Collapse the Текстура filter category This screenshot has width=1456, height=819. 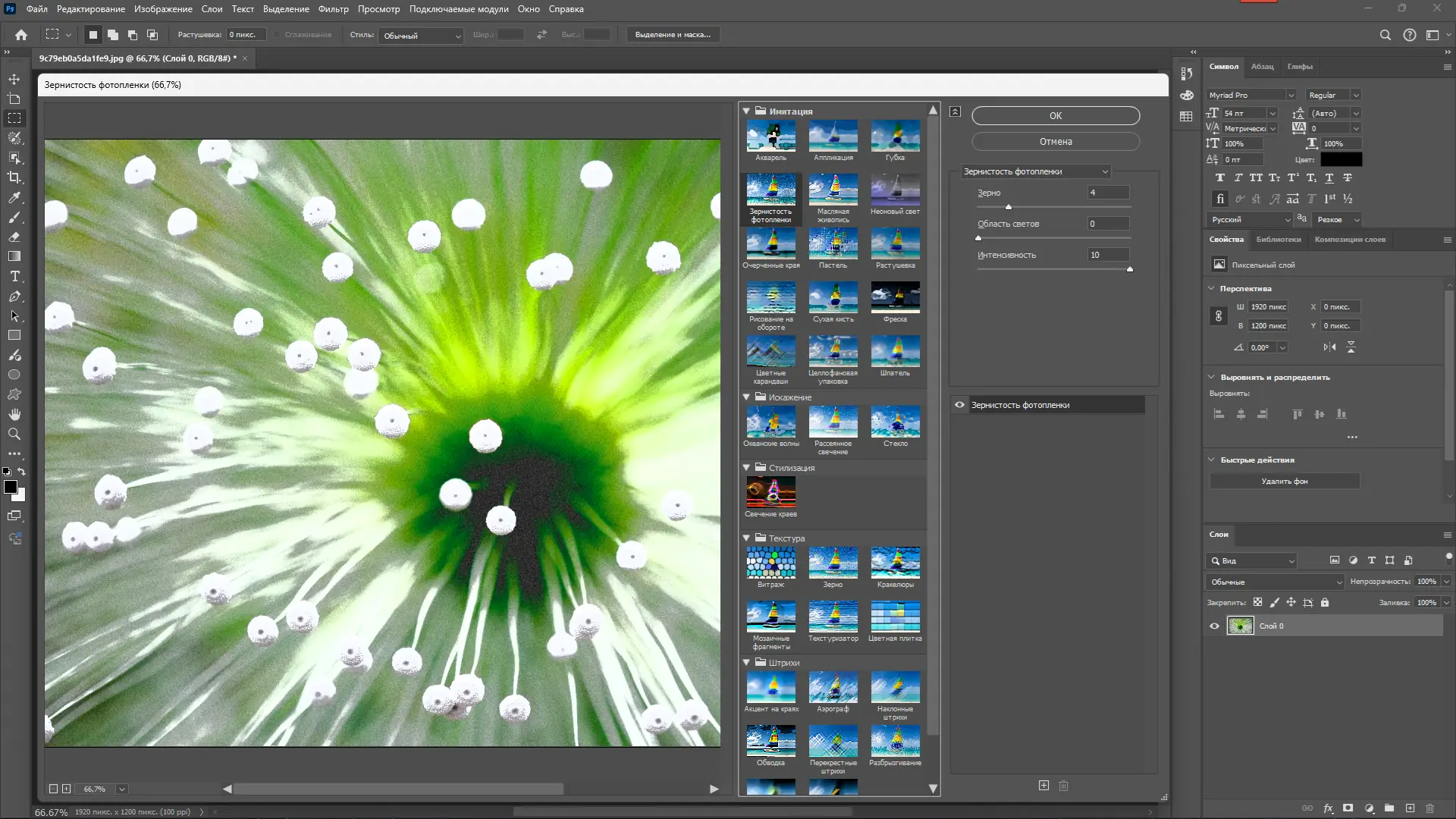746,538
